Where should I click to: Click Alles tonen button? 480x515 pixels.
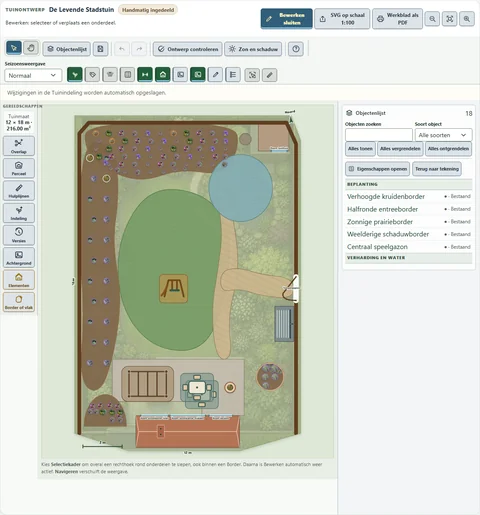360,149
